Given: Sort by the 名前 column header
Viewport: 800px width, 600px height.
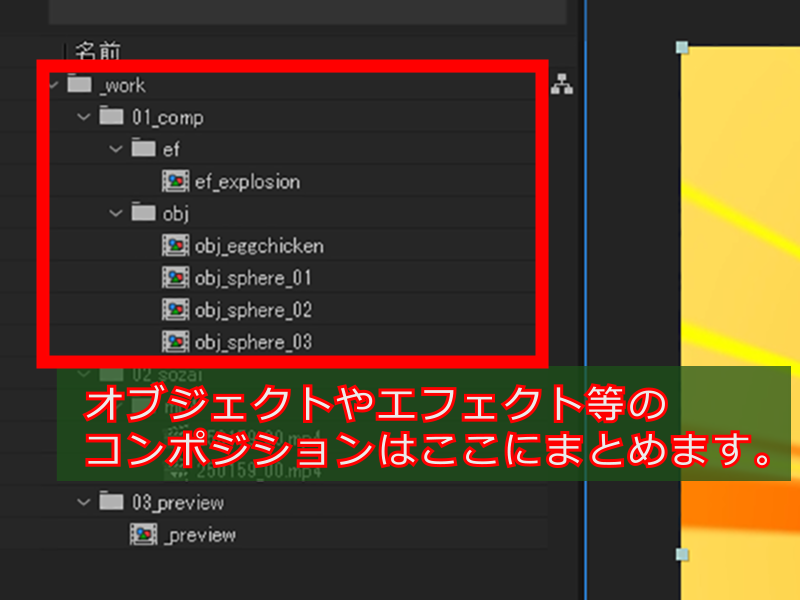Looking at the screenshot, I should point(98,51).
